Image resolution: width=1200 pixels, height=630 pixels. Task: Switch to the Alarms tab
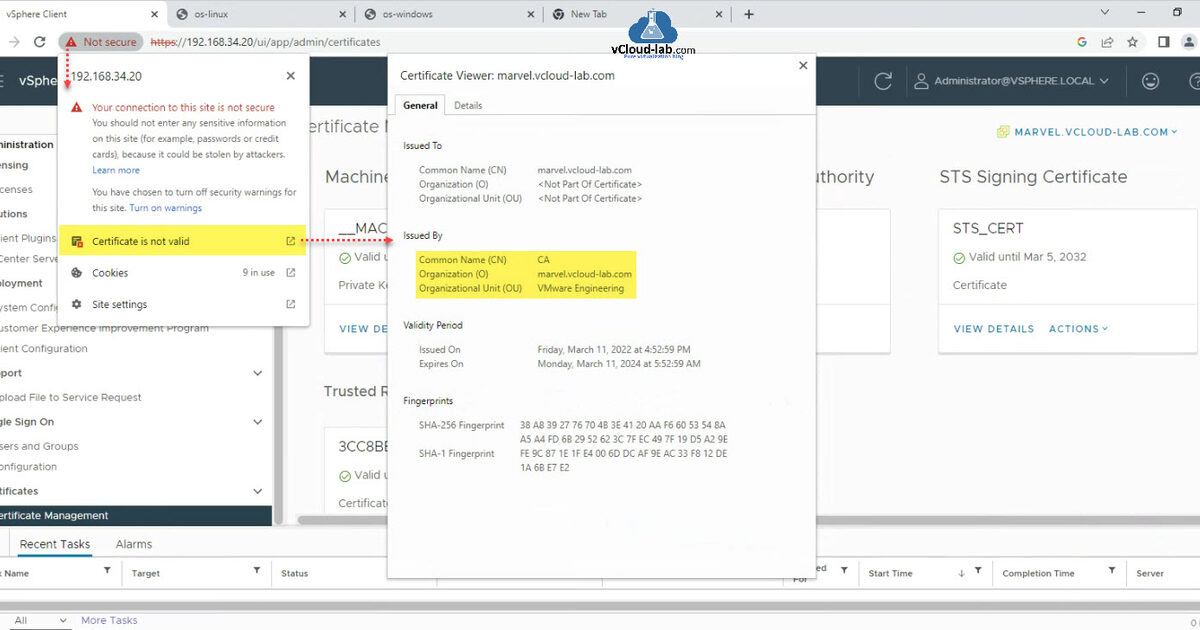pos(134,544)
